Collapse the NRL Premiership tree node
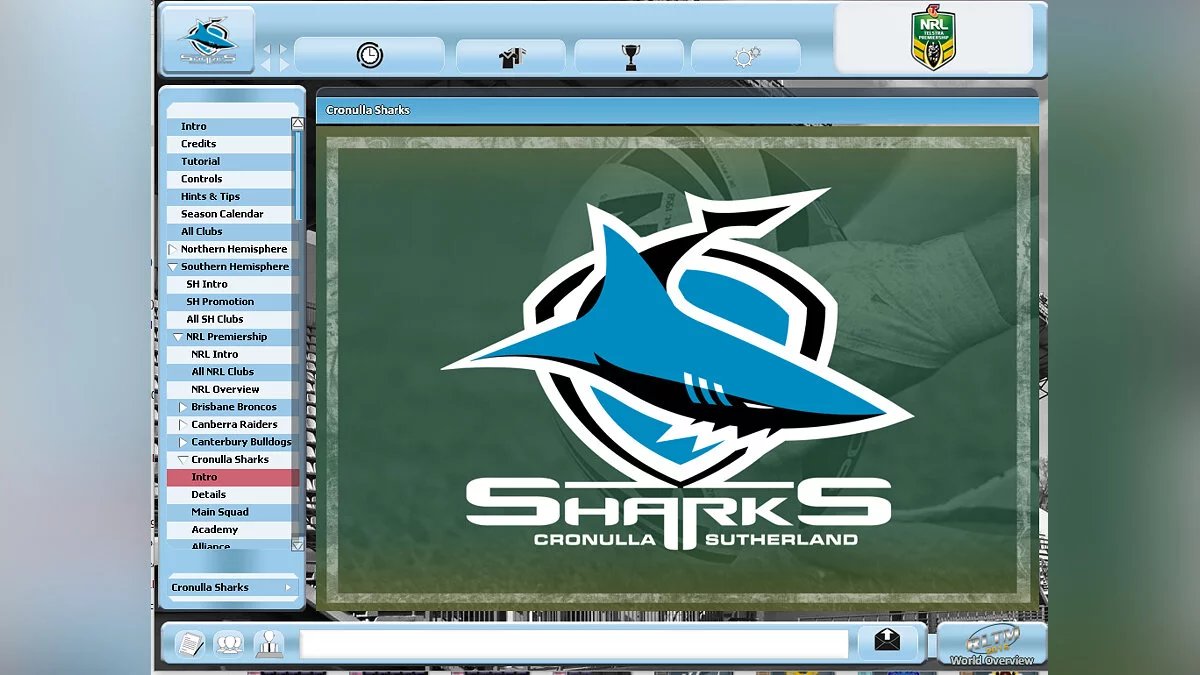1200x675 pixels. [178, 337]
